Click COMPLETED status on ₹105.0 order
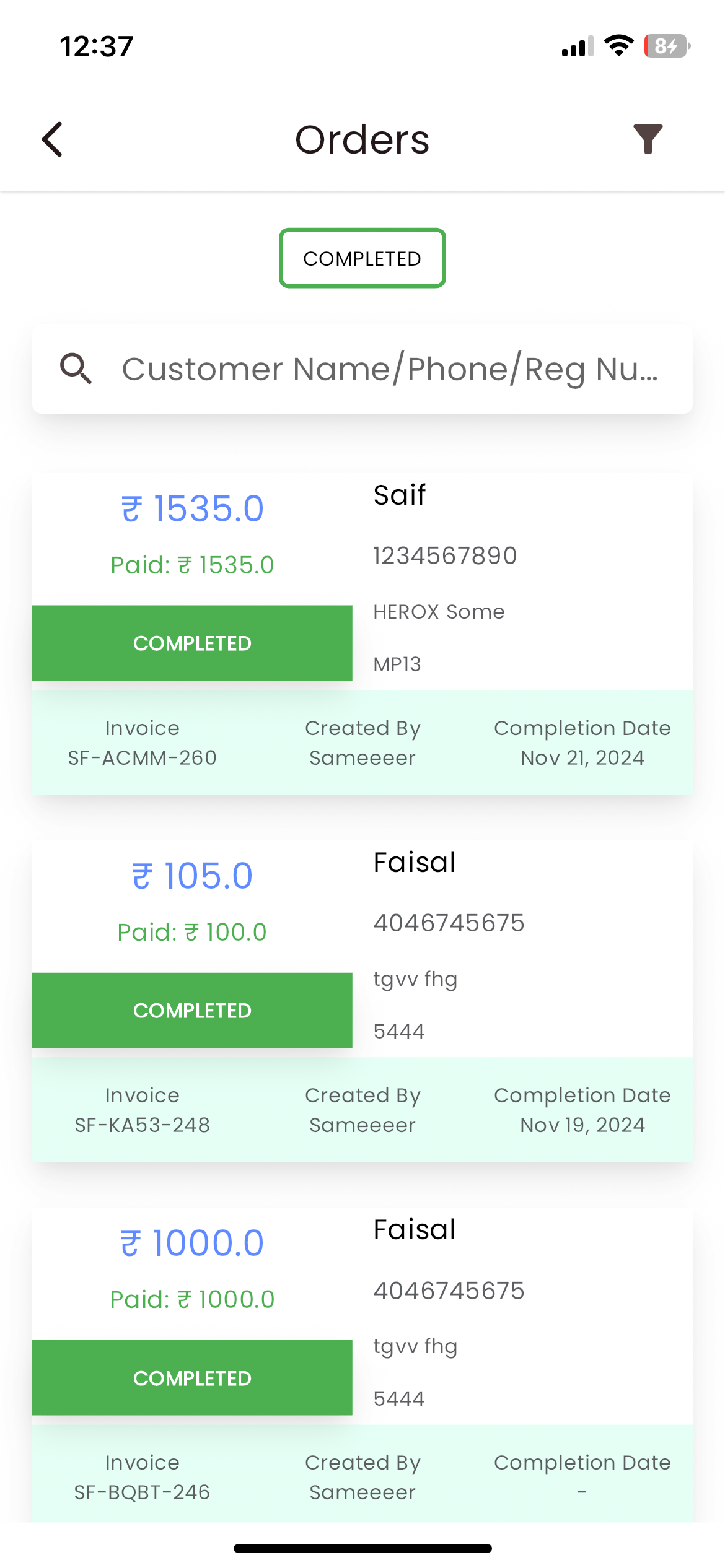Image resolution: width=725 pixels, height=1568 pixels. (x=192, y=1011)
